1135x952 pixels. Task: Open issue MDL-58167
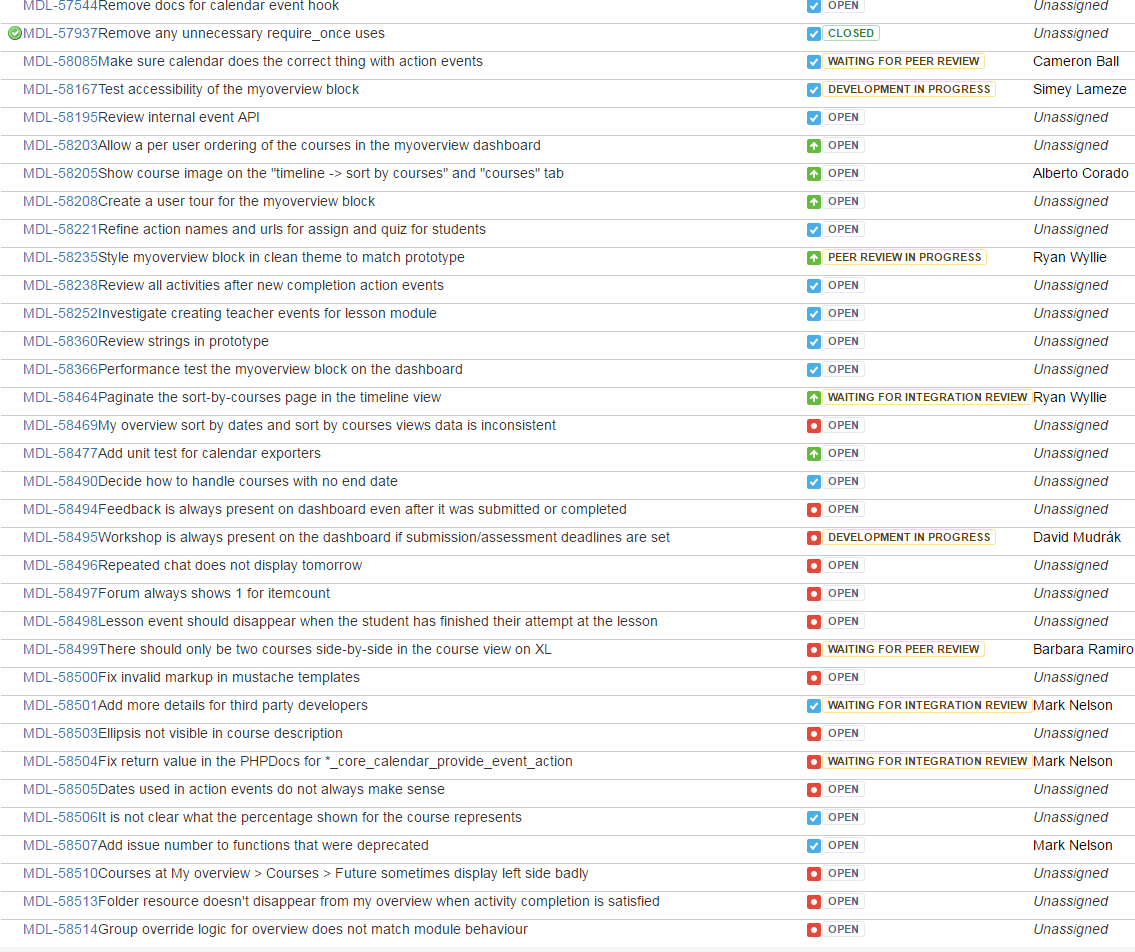[60, 89]
